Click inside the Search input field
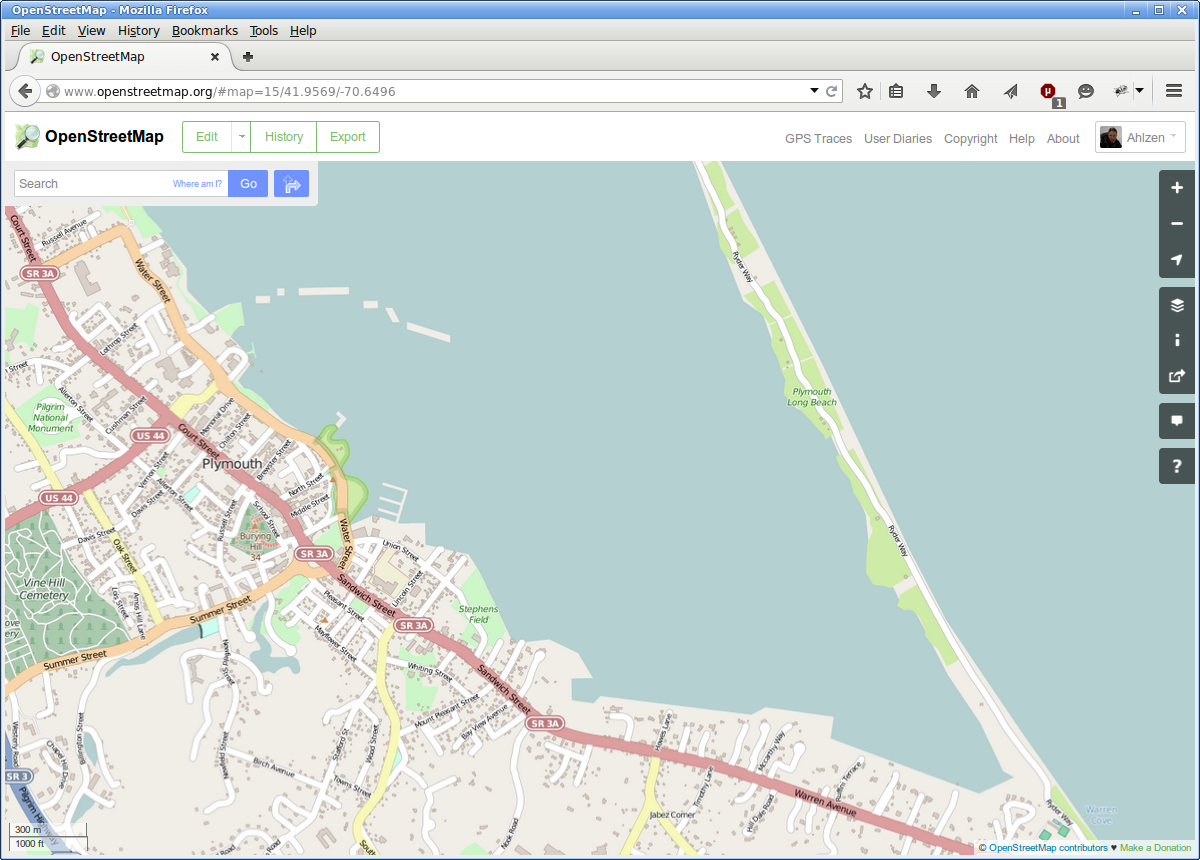This screenshot has width=1200, height=860. pyautogui.click(x=95, y=184)
